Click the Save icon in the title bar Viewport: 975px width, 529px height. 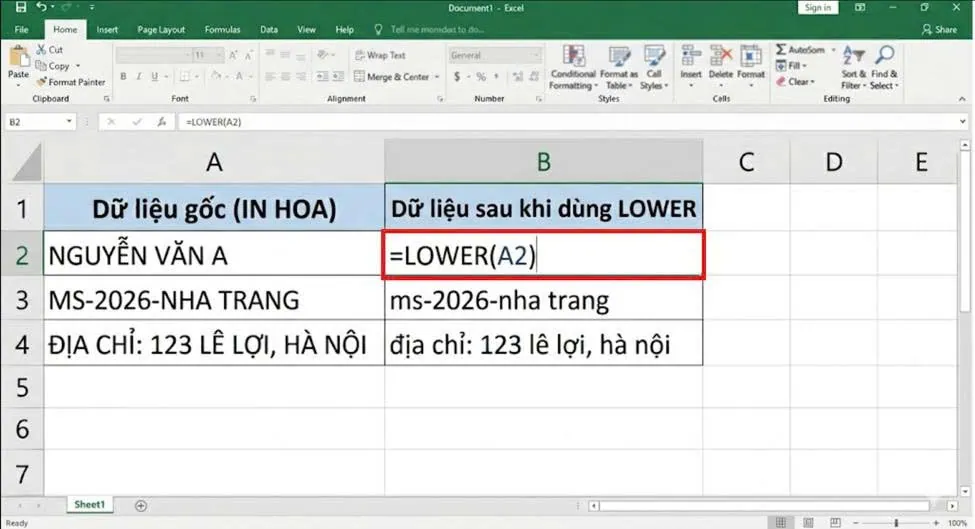[x=21, y=7]
